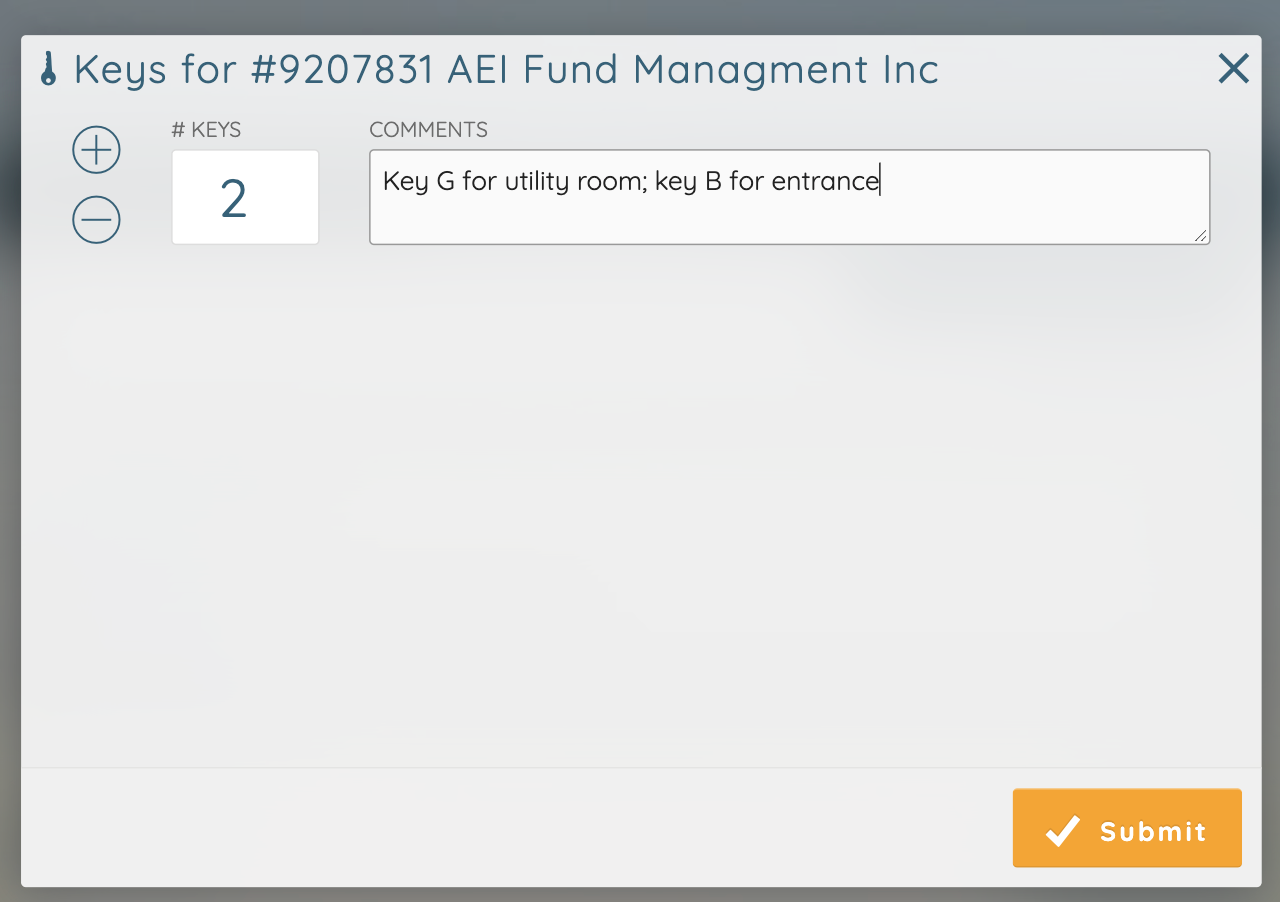Screen dimensions: 1280x902
Task: Focus the # Keys number field
Action: coord(245,197)
